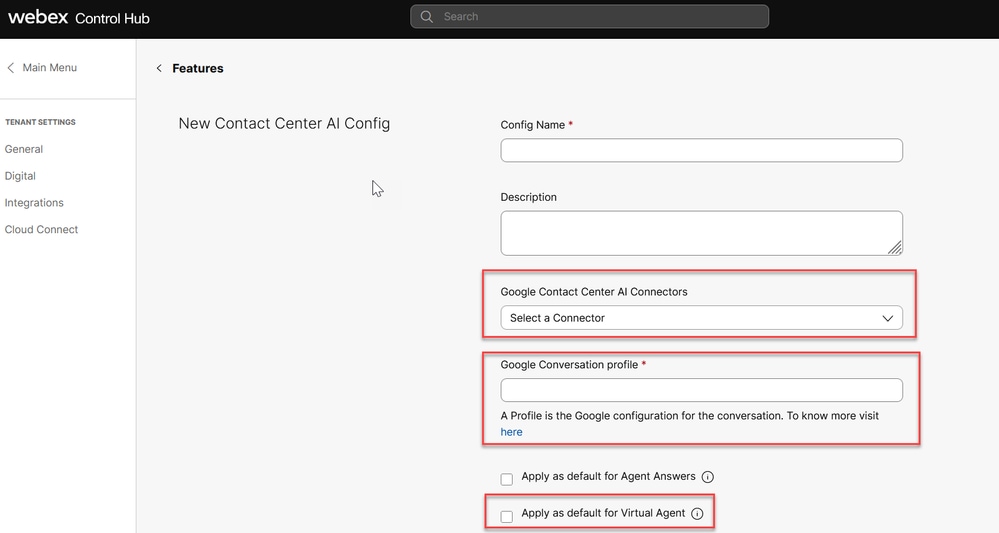The image size is (999, 533).
Task: Click the top Search box
Action: click(x=589, y=17)
